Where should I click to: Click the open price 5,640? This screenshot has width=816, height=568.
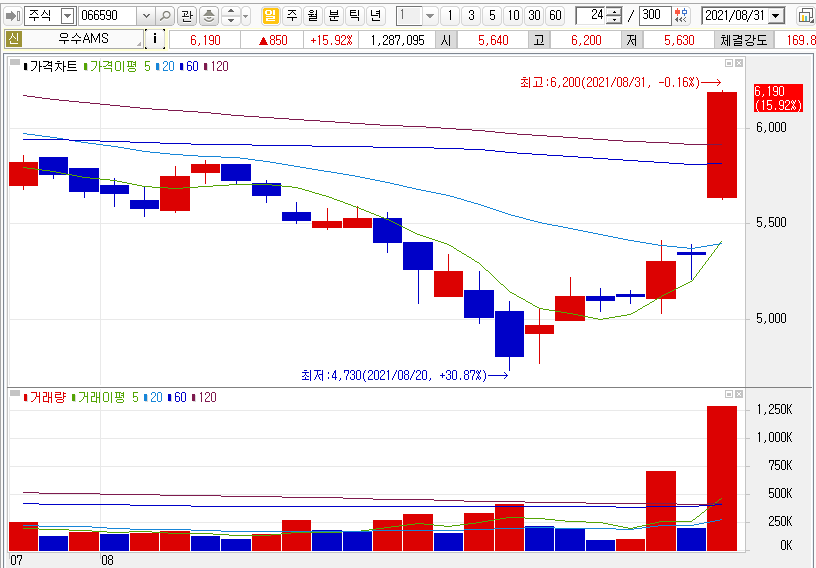493,40
